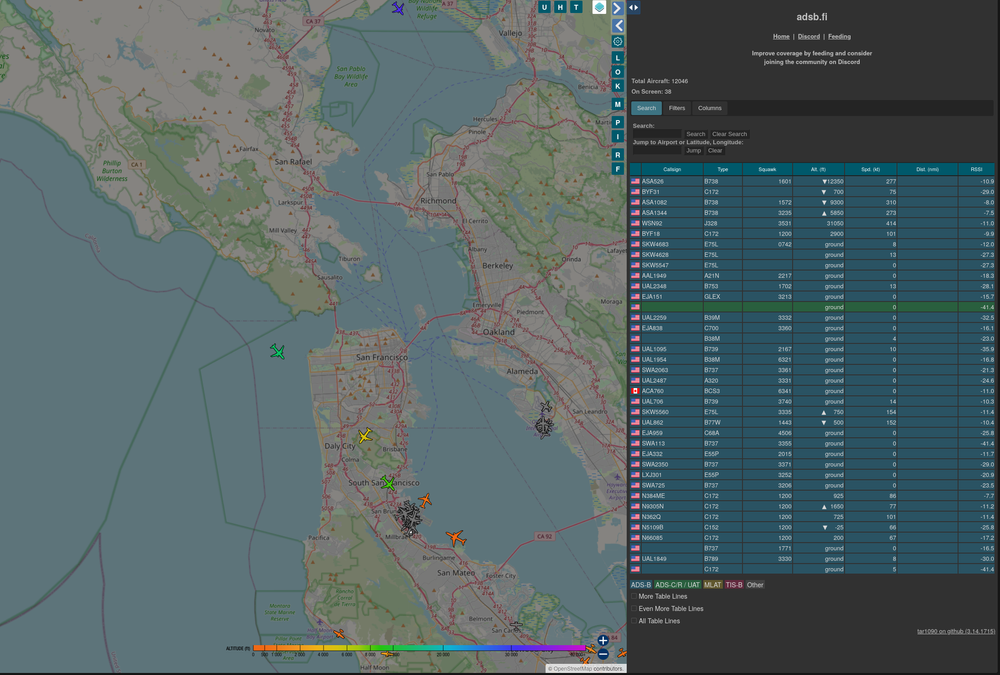Click the settings gear icon on map
The width and height of the screenshot is (1000, 675).
pos(618,41)
